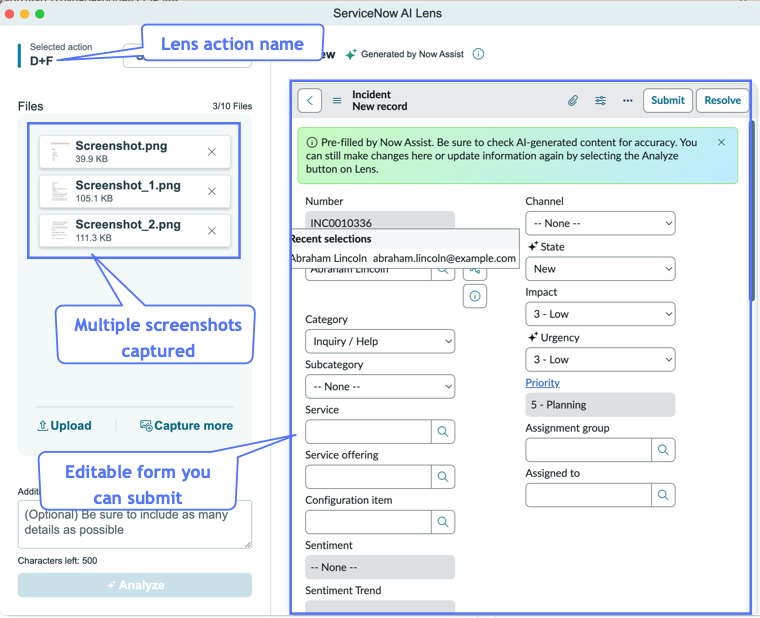Click the Submit button
760x618 pixels.
pyautogui.click(x=667, y=100)
